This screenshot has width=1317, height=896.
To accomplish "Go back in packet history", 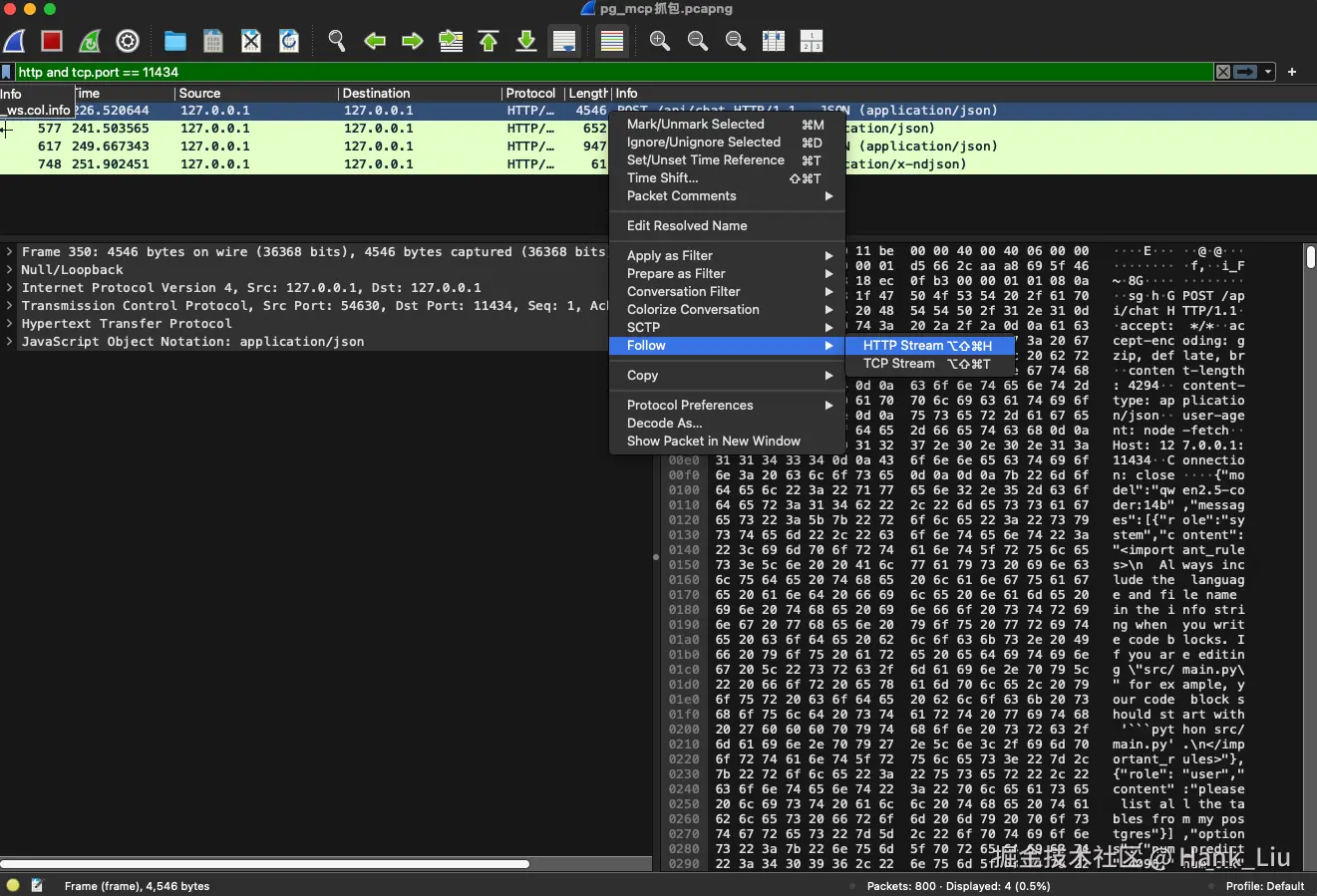I will (x=375, y=41).
